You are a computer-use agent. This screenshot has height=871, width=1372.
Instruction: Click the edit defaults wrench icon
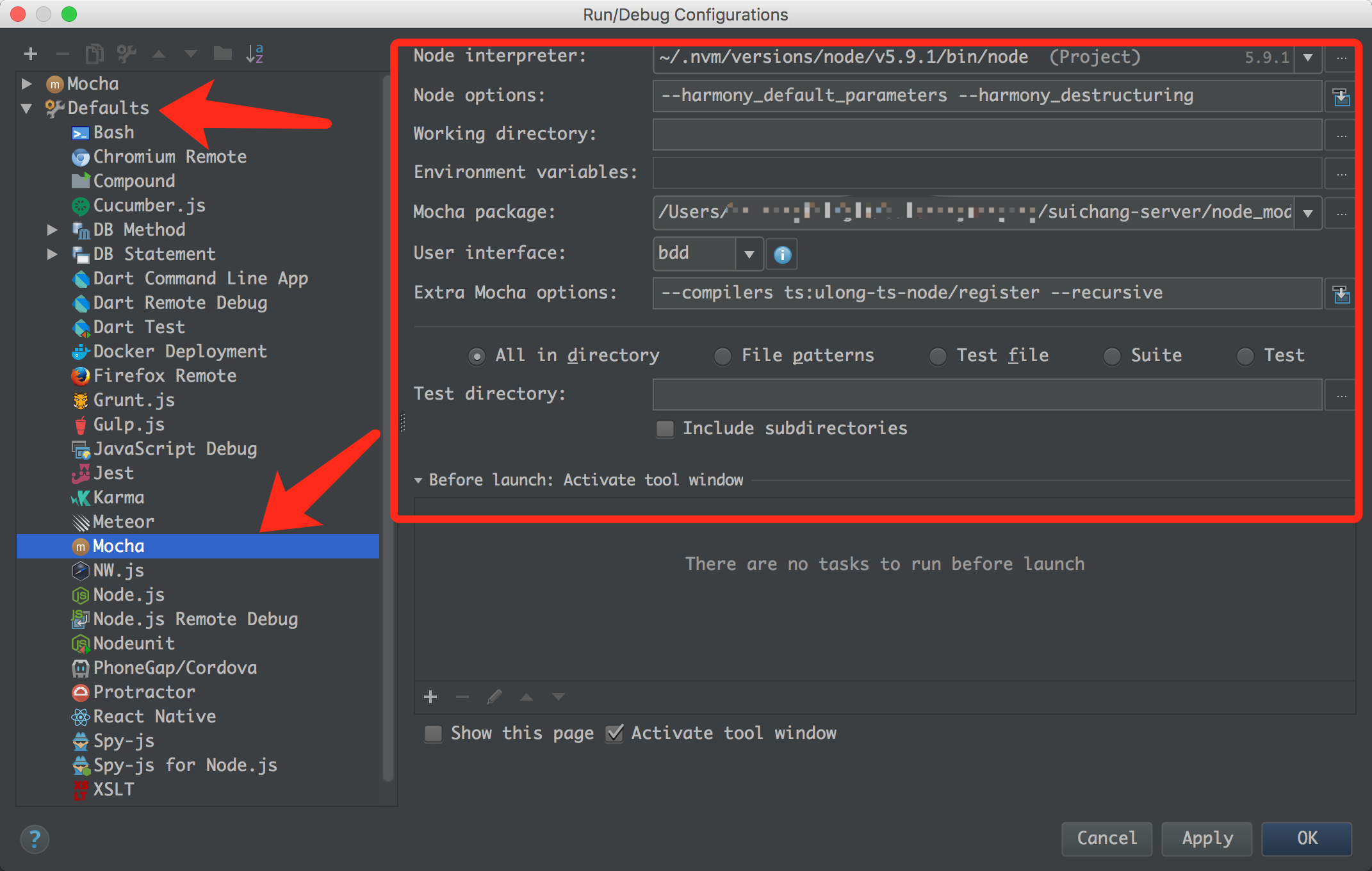[x=126, y=54]
